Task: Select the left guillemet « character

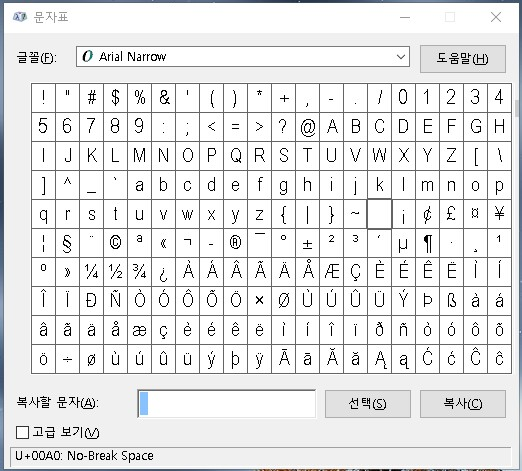Action: click(x=163, y=243)
